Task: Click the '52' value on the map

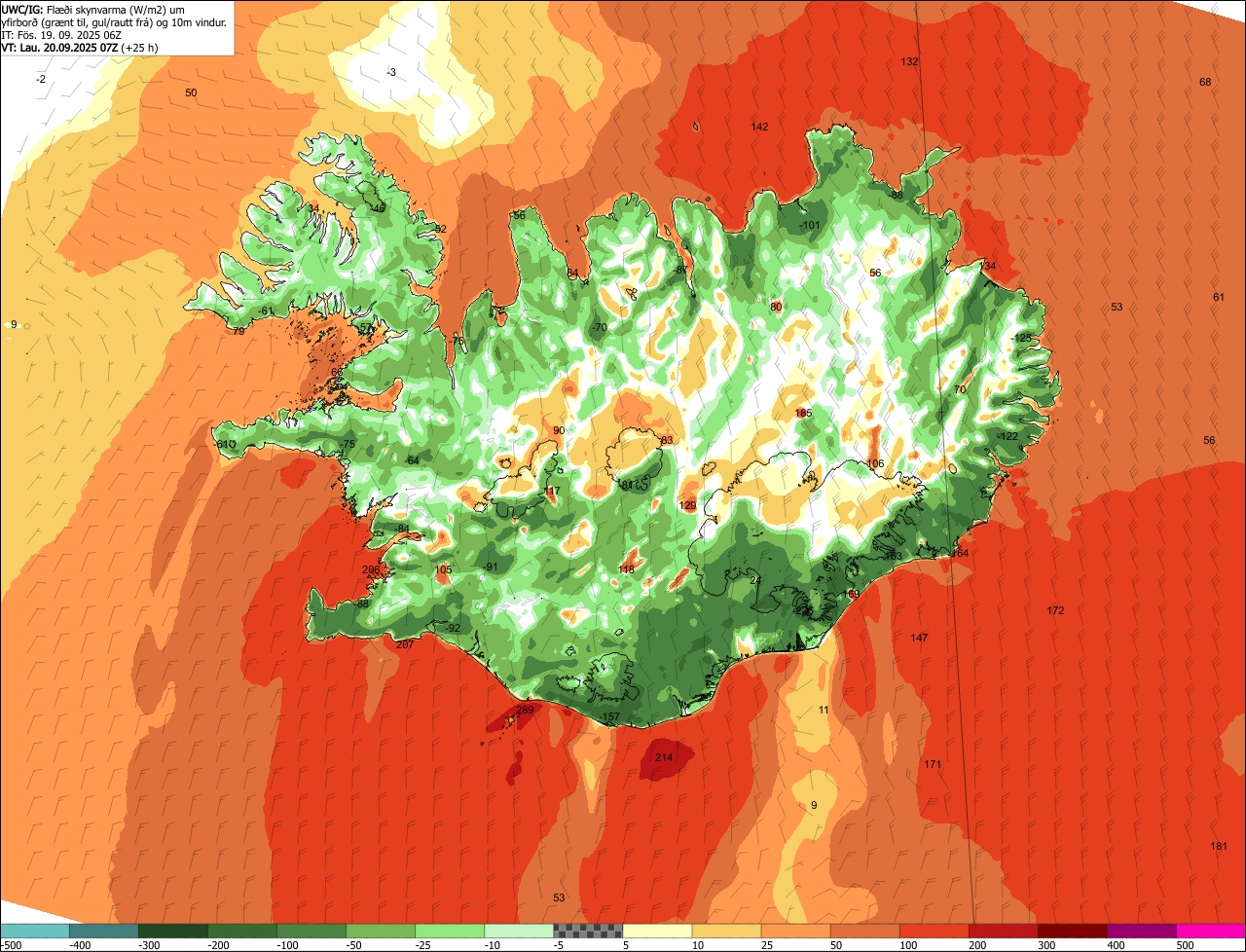Action: tap(440, 230)
